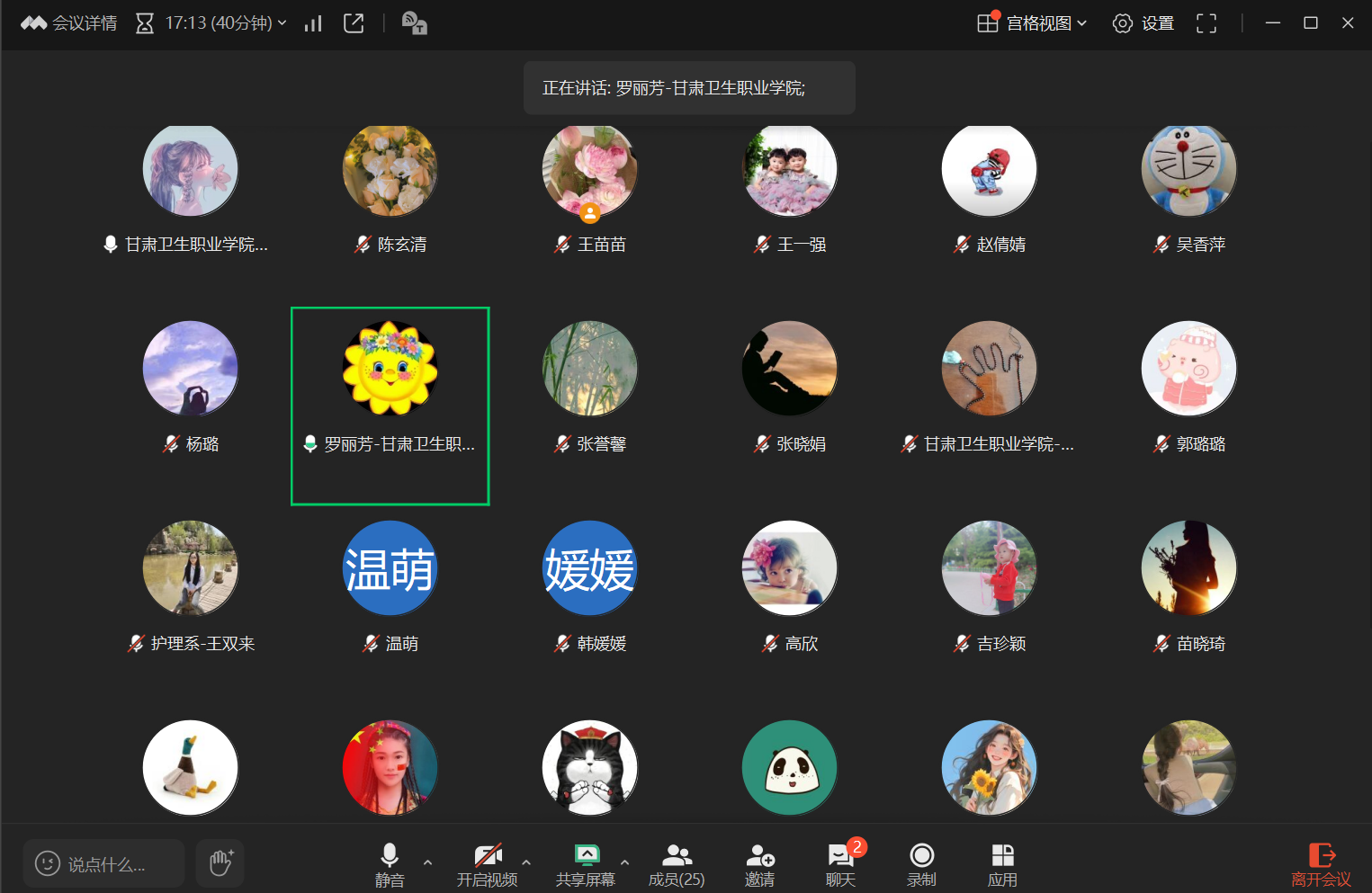Click the pop-out share window icon

click(x=354, y=23)
